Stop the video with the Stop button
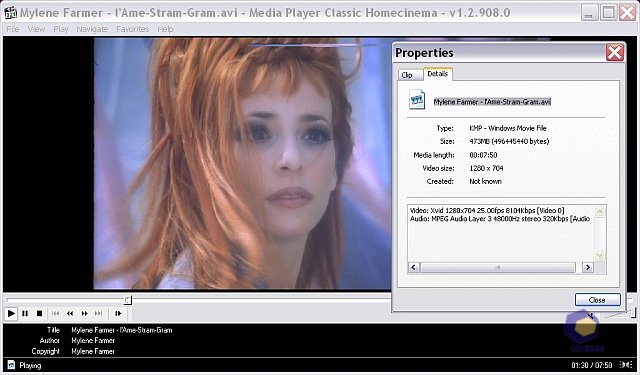Image resolution: width=640 pixels, height=375 pixels. pyautogui.click(x=39, y=313)
